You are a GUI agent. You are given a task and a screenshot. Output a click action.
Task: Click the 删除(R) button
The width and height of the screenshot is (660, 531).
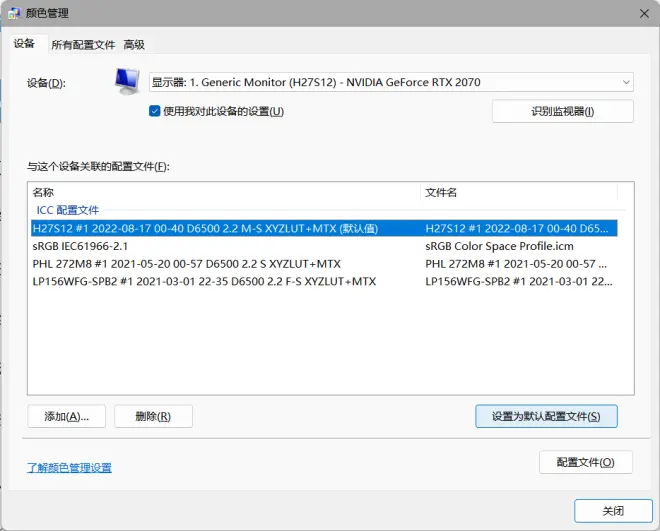pos(153,416)
